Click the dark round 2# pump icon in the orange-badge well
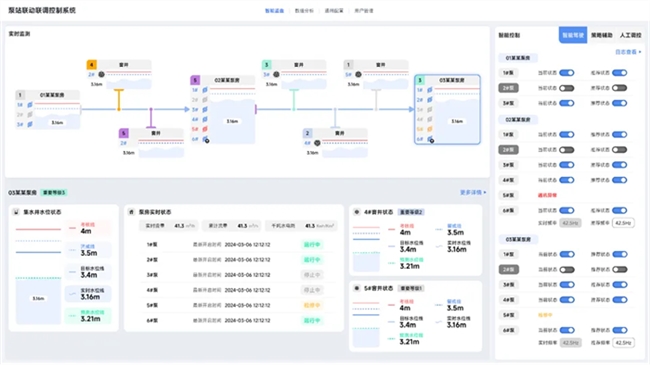The width and height of the screenshot is (650, 365). [101, 75]
